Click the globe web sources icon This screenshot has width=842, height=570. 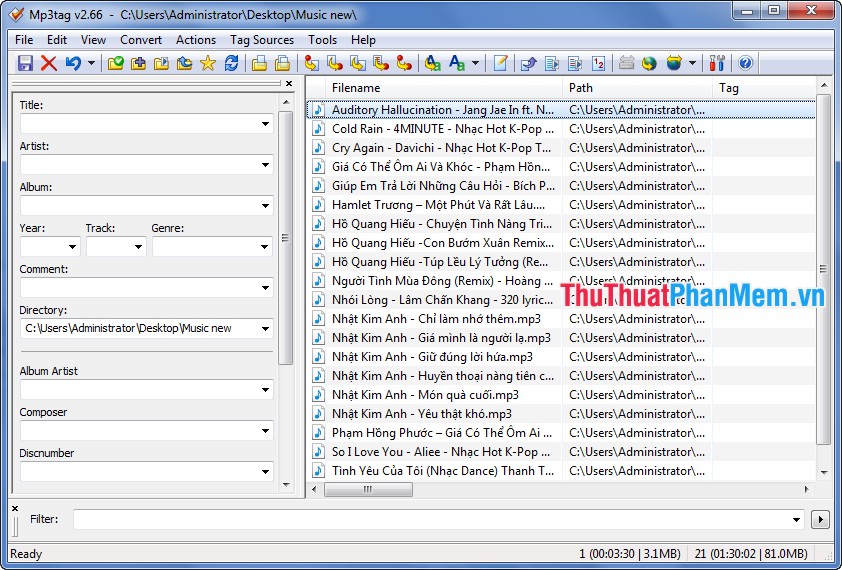pyautogui.click(x=649, y=63)
